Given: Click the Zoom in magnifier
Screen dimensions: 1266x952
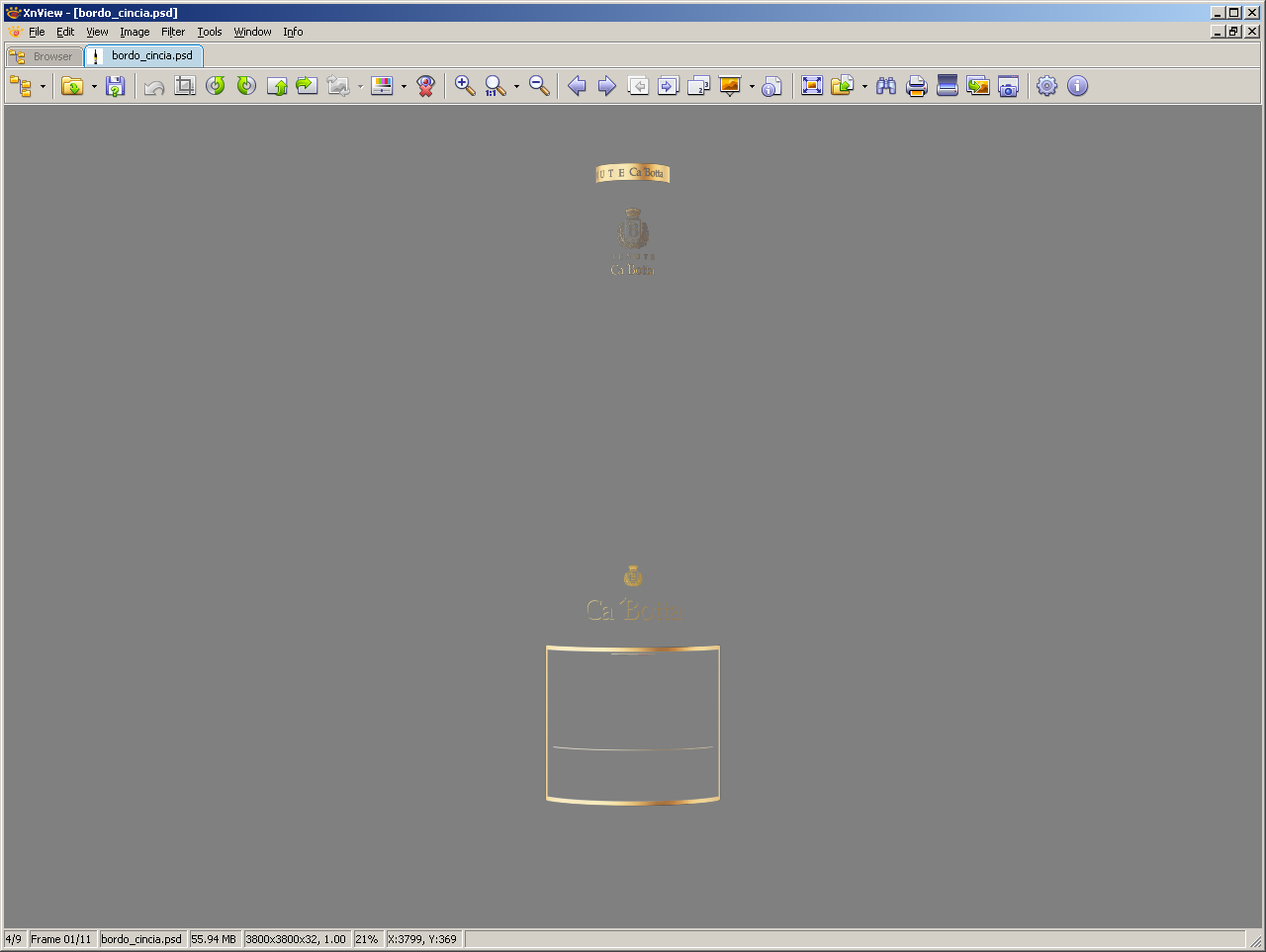Looking at the screenshot, I should tap(465, 86).
